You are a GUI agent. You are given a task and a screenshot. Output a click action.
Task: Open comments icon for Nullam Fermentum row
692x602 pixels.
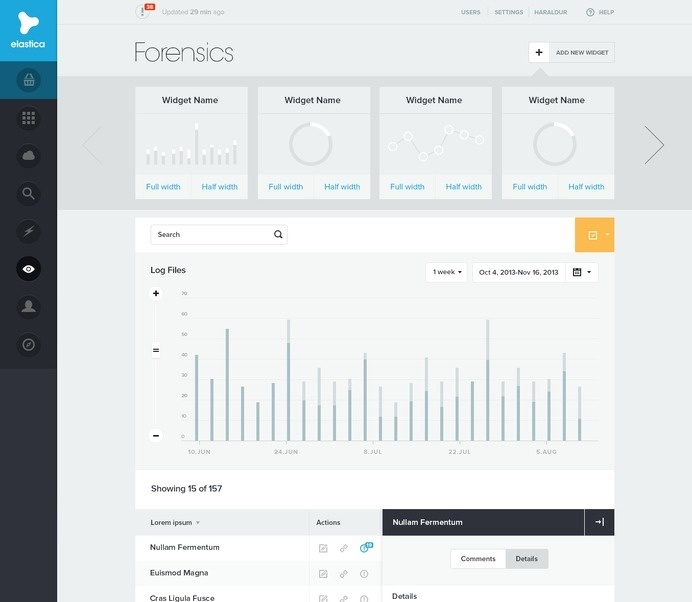(x=366, y=547)
